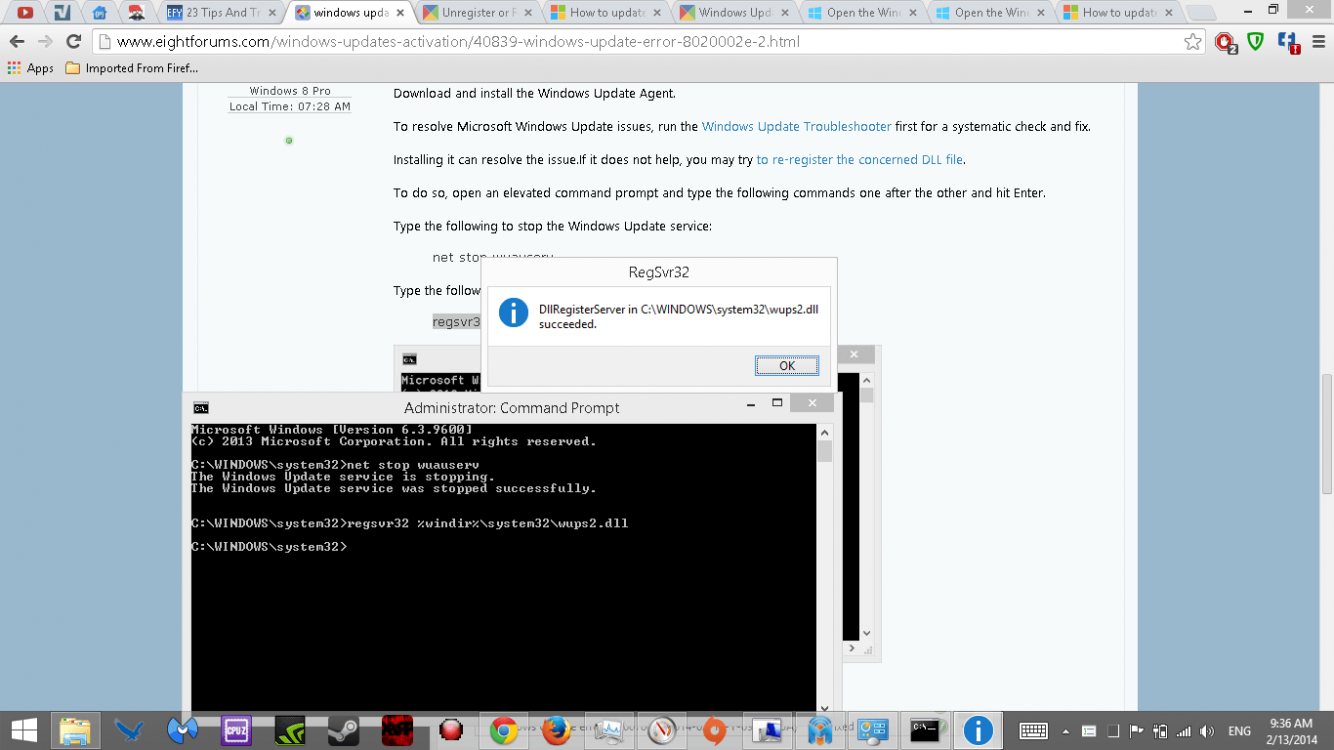Open Imported From Firefox bookmarks folder
The width and height of the screenshot is (1334, 750).
[x=132, y=68]
